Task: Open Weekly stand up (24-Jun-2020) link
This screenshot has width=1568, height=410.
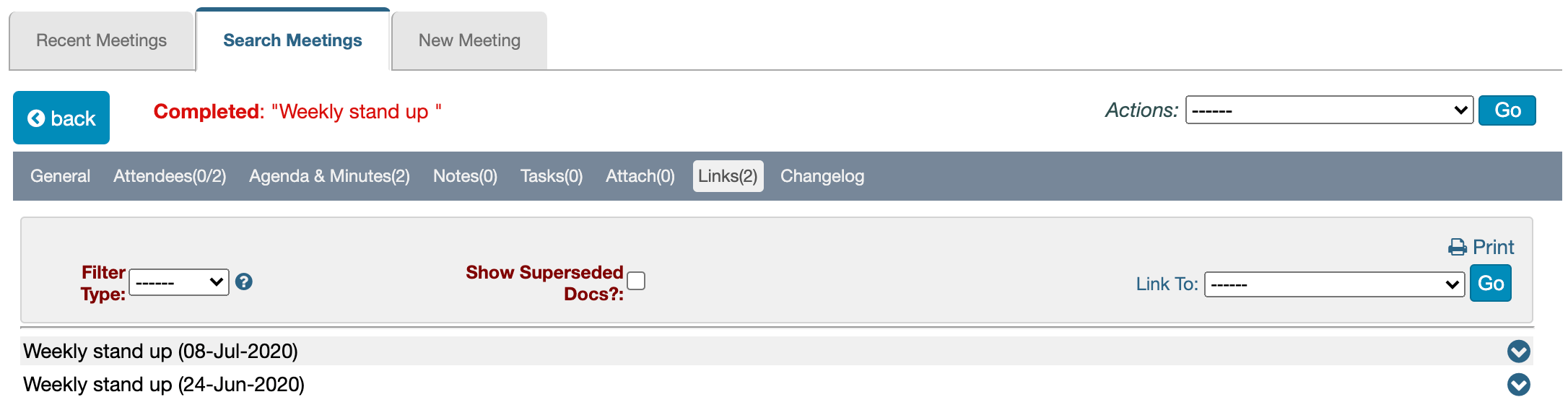Action: click(164, 385)
